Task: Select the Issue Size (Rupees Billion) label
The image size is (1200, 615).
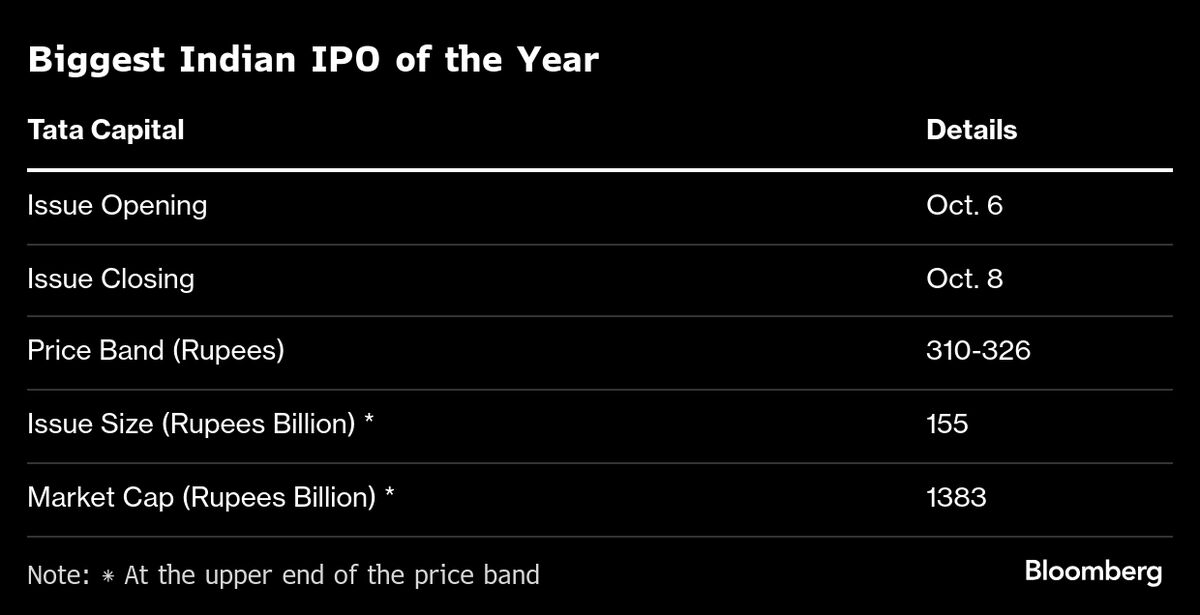Action: pyautogui.click(x=192, y=424)
